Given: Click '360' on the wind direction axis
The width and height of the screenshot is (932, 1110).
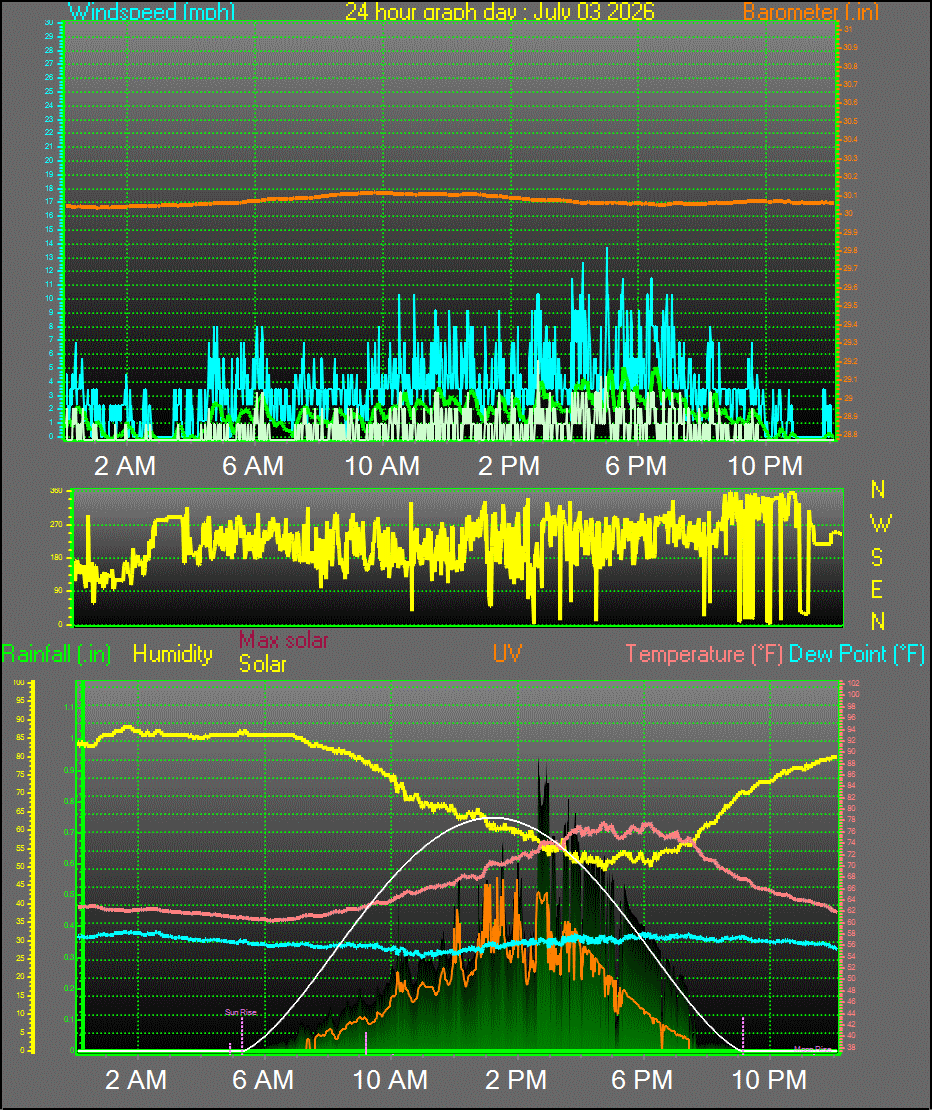Looking at the screenshot, I should coord(56,491).
